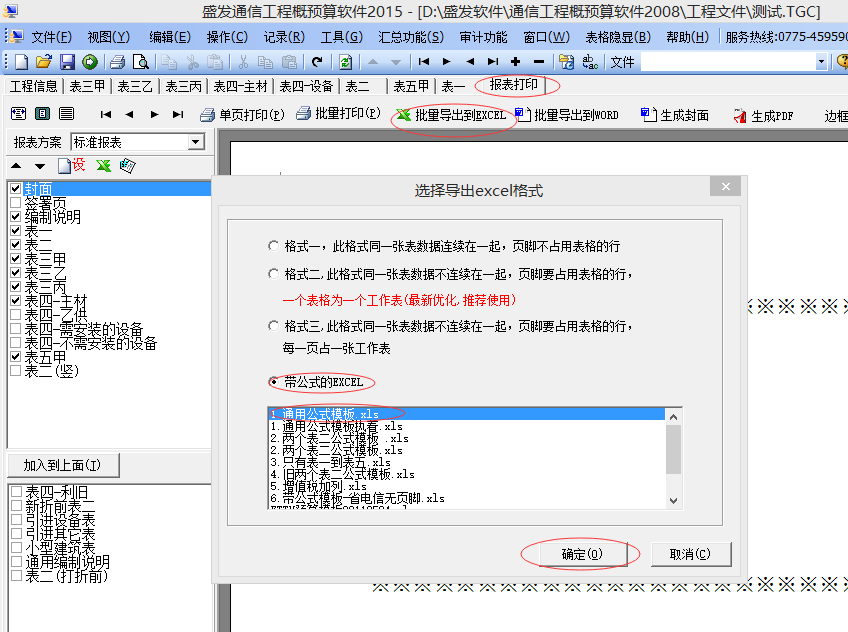Check the 通用编制说明 checkbox
Screen dimensions: 848x632
coord(16,561)
